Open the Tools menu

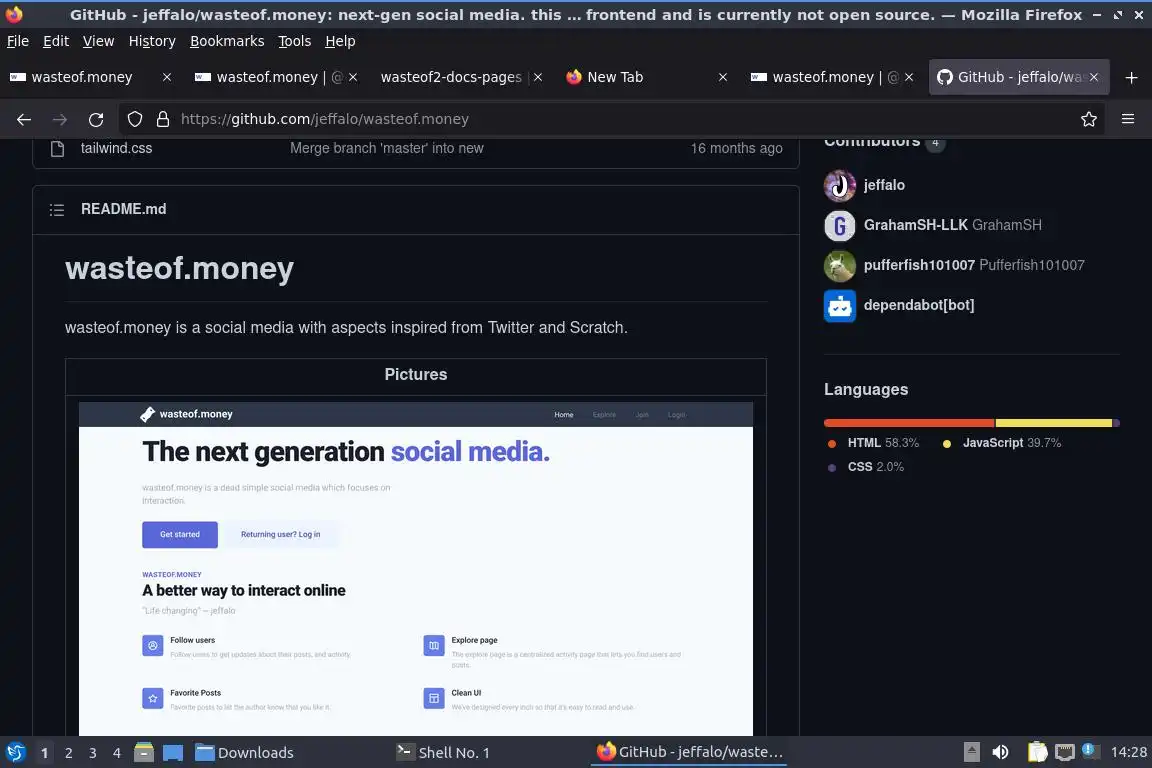(x=295, y=41)
